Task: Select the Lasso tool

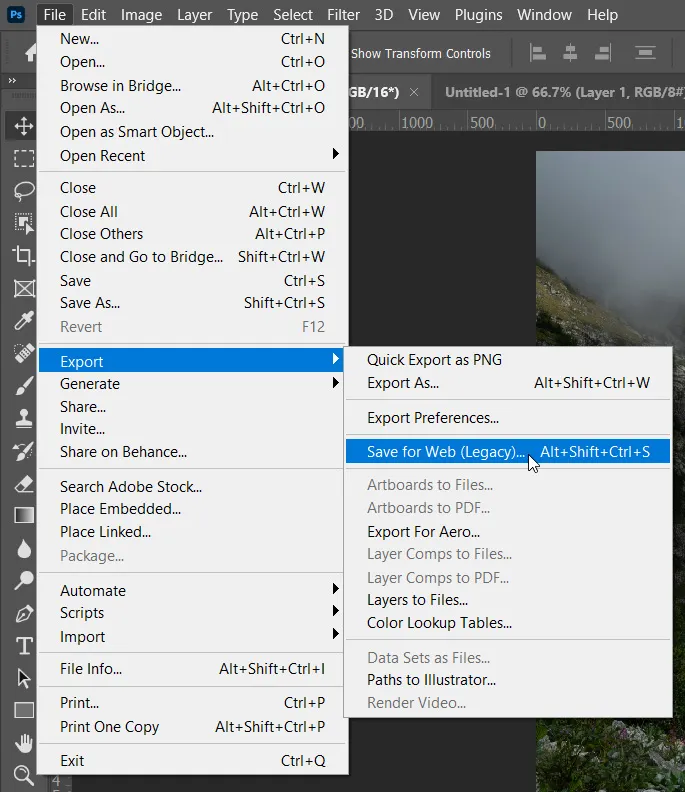Action: point(24,190)
